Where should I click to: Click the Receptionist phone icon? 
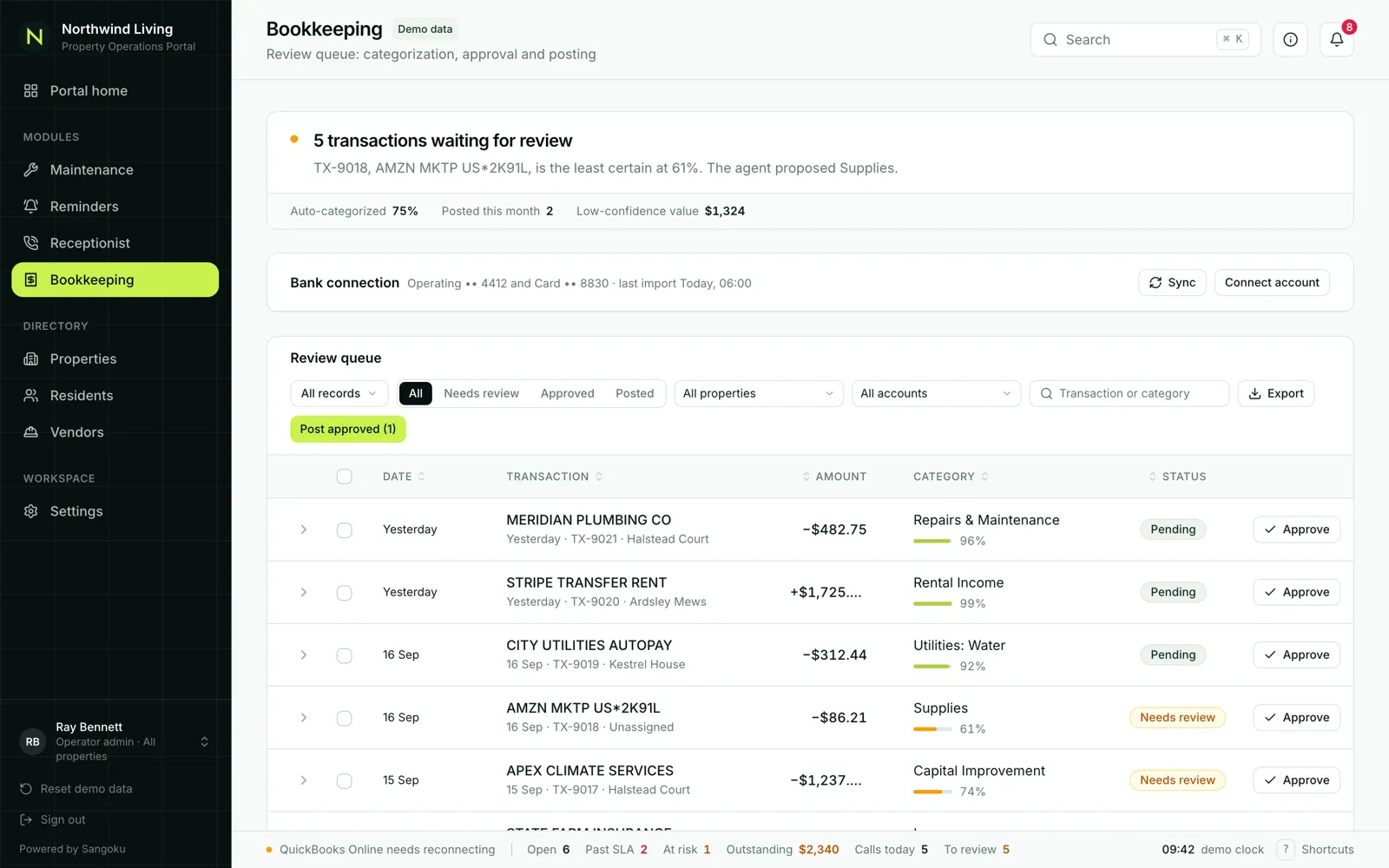31,243
